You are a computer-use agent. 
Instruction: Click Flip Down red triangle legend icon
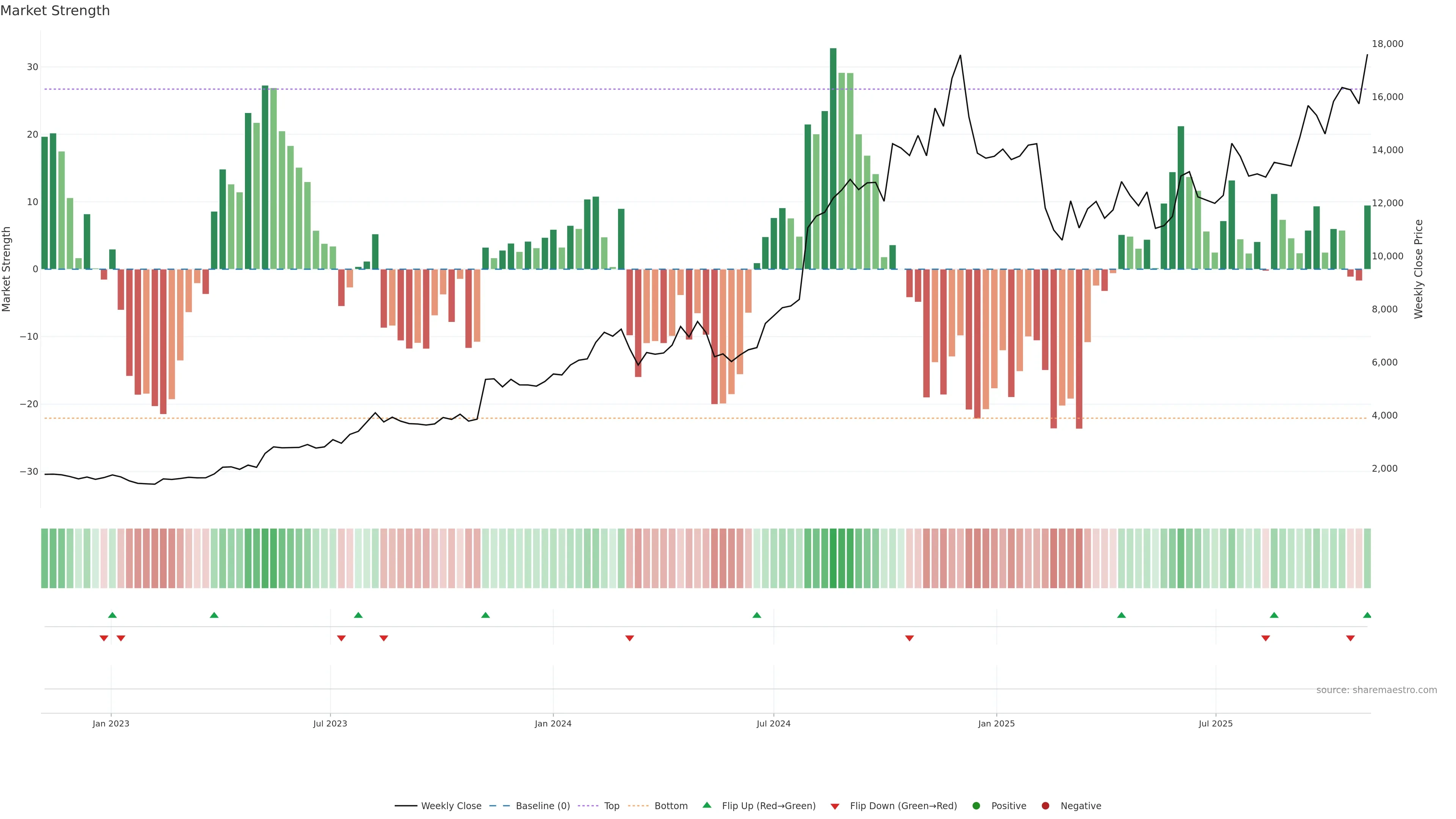[x=835, y=806]
